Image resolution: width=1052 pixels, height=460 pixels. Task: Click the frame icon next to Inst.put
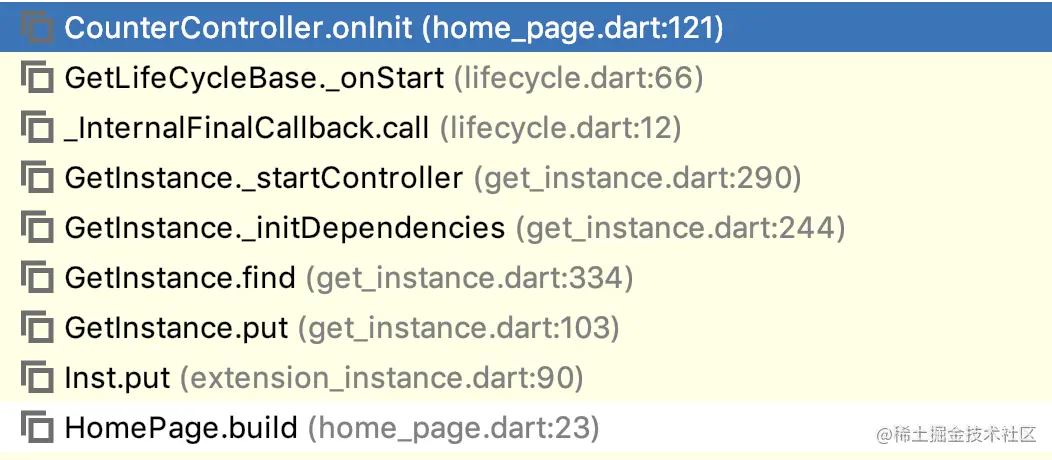point(37,378)
